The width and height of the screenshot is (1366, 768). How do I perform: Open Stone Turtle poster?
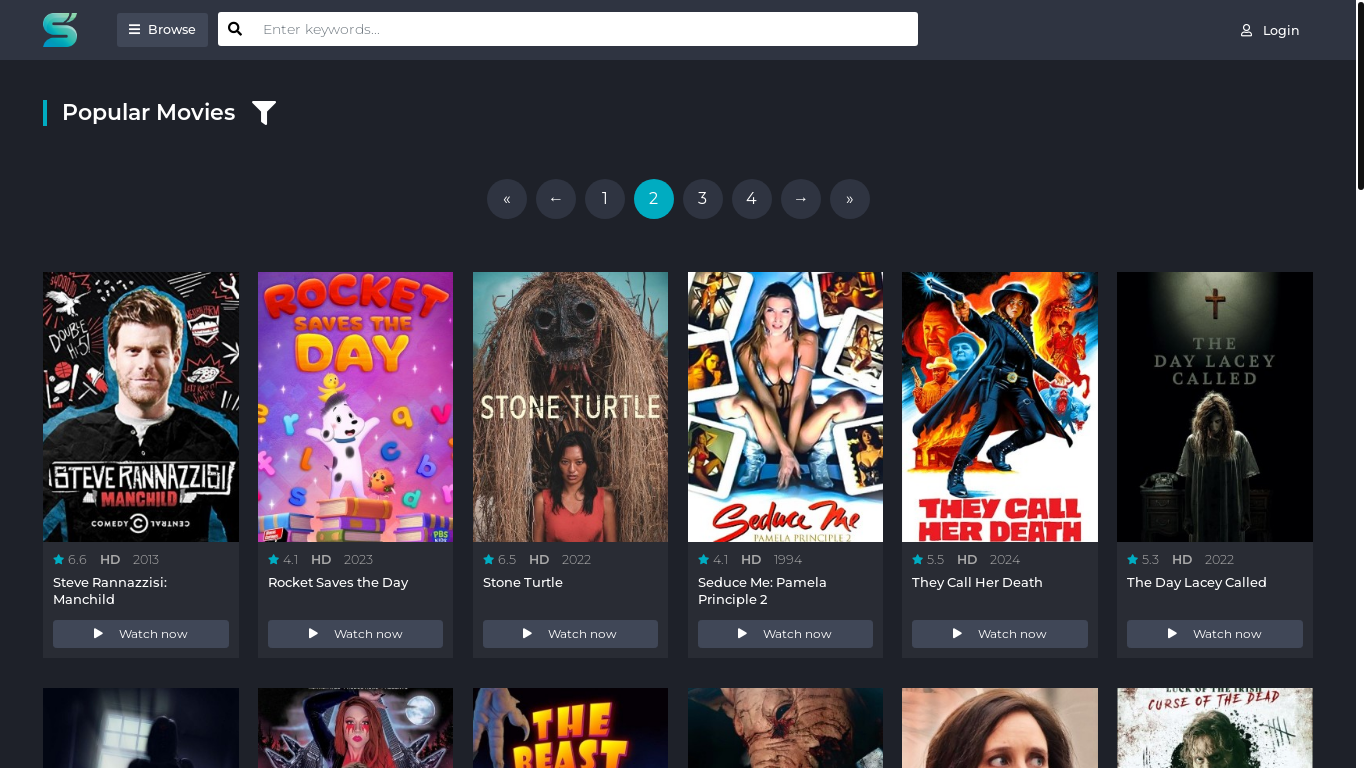(x=570, y=407)
